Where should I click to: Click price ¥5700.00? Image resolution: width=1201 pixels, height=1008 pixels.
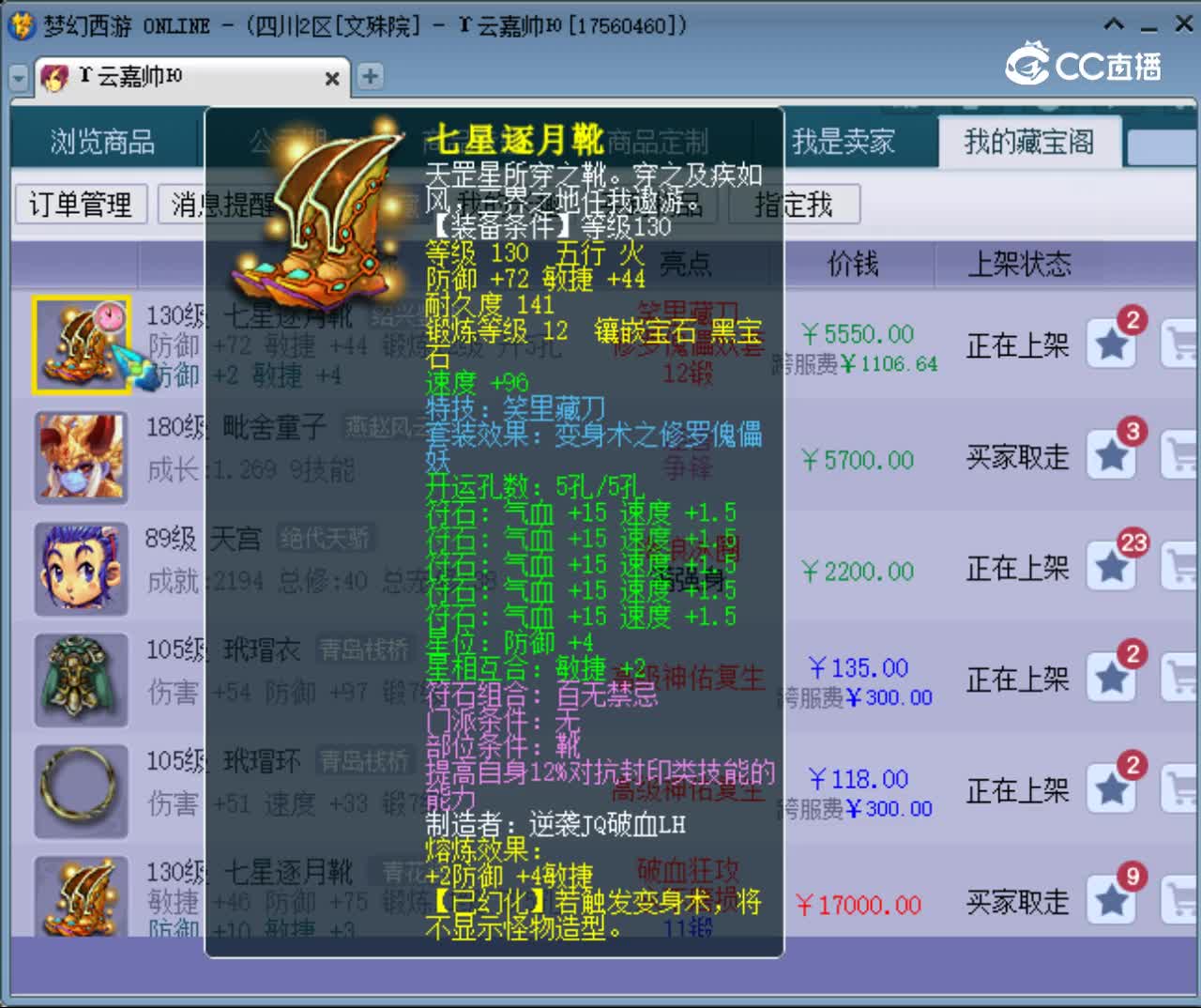(858, 460)
